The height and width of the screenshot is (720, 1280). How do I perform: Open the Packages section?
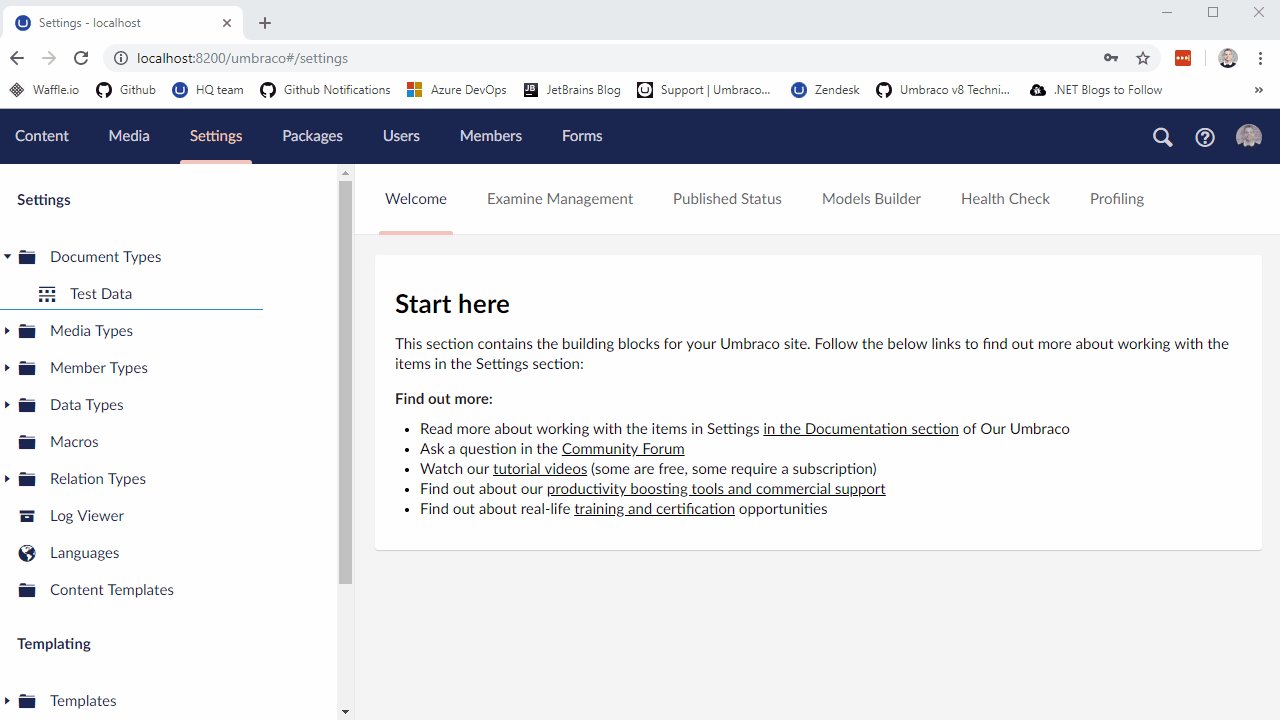point(312,136)
